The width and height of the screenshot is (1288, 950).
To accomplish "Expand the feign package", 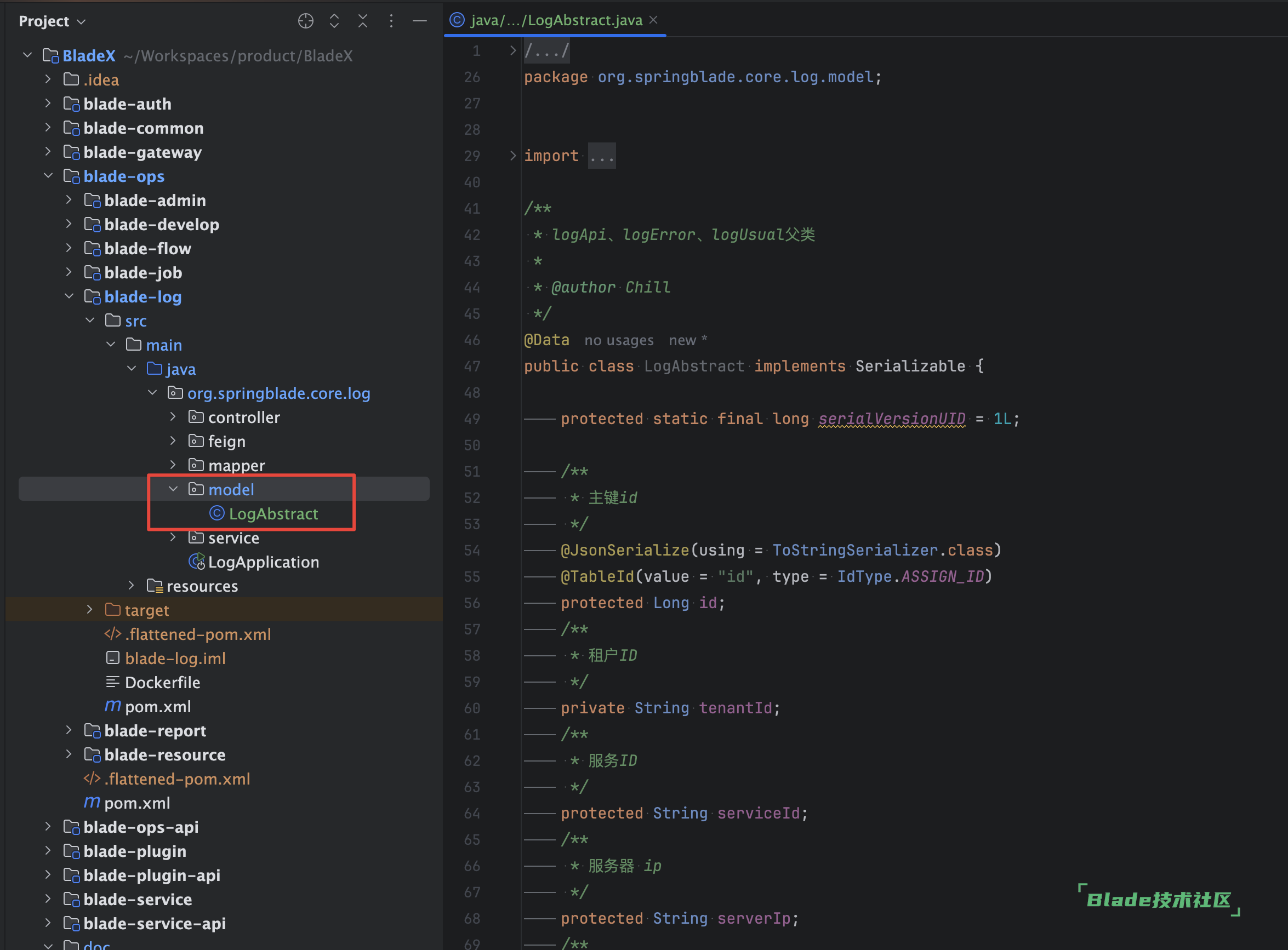I will point(173,441).
